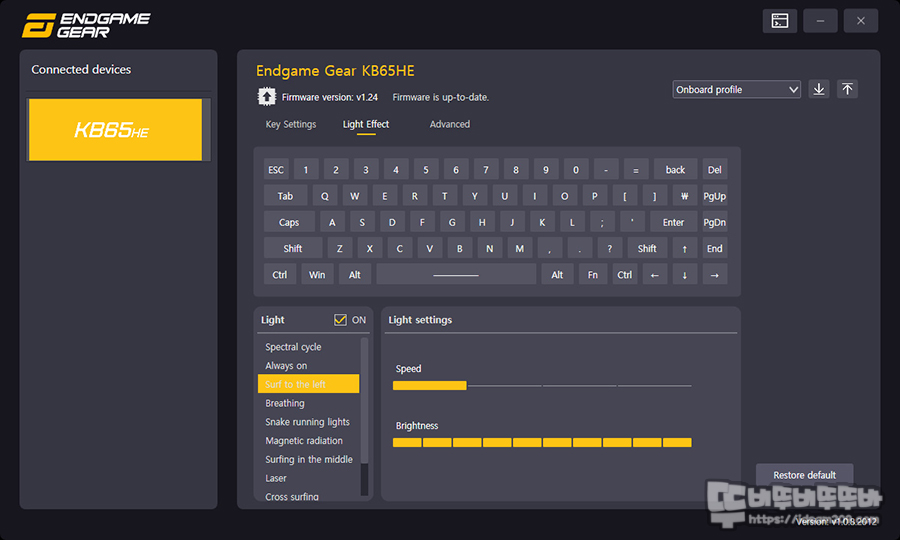Click the right Alt key on layout

557,275
